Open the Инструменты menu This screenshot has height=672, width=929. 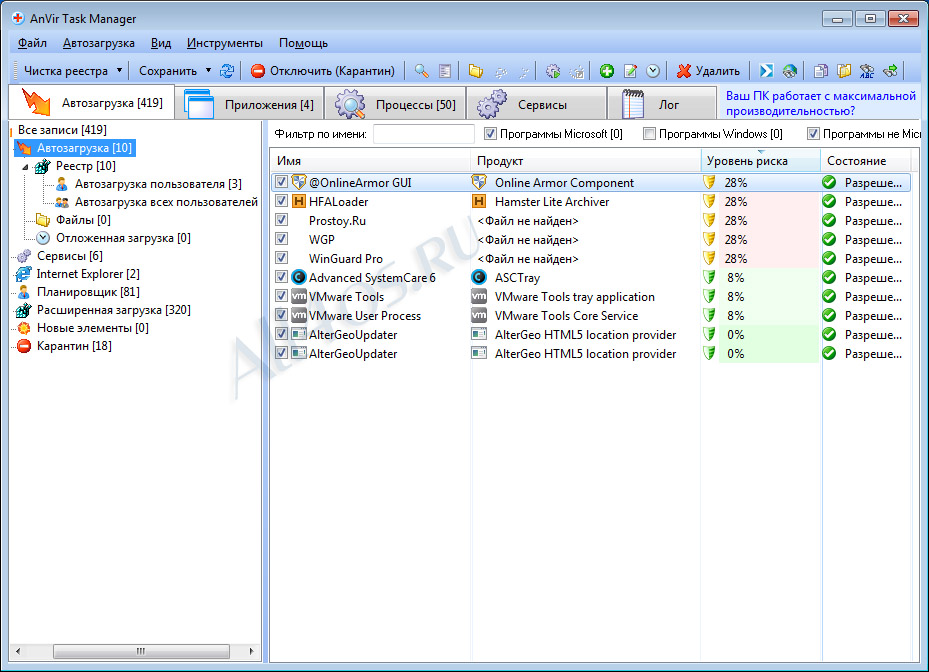(x=225, y=43)
